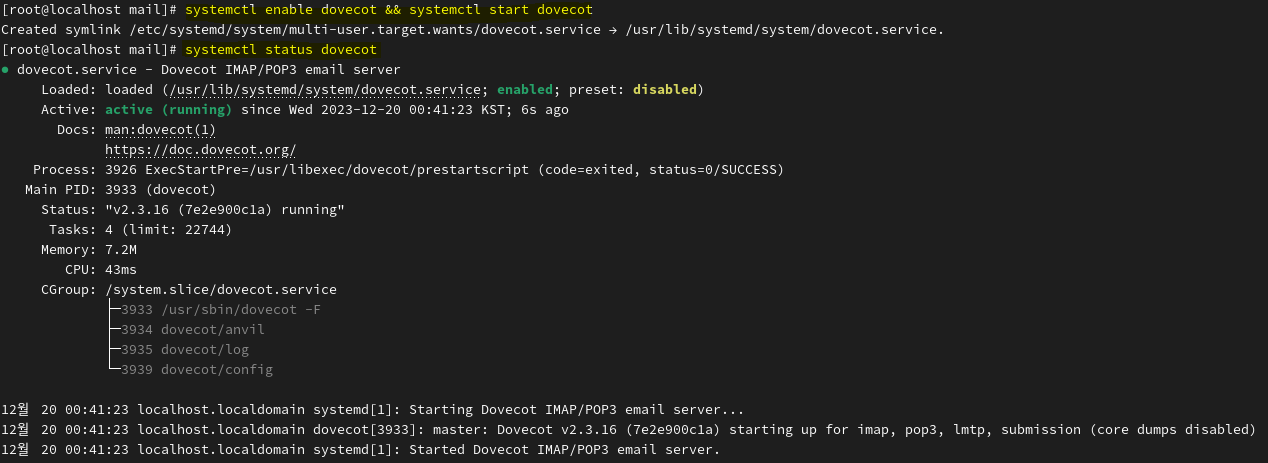Click the yellow 'disabled' preset word
1268x463 pixels.
point(665,90)
